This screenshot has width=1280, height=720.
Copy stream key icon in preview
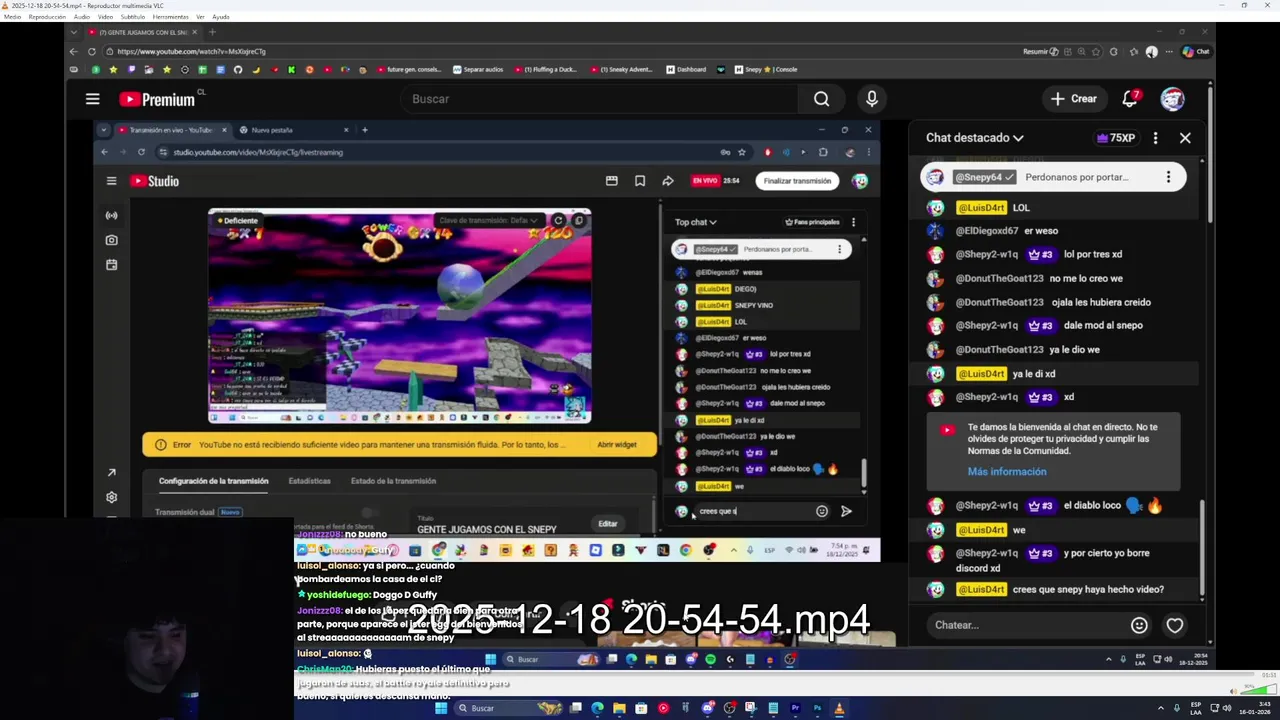click(580, 220)
